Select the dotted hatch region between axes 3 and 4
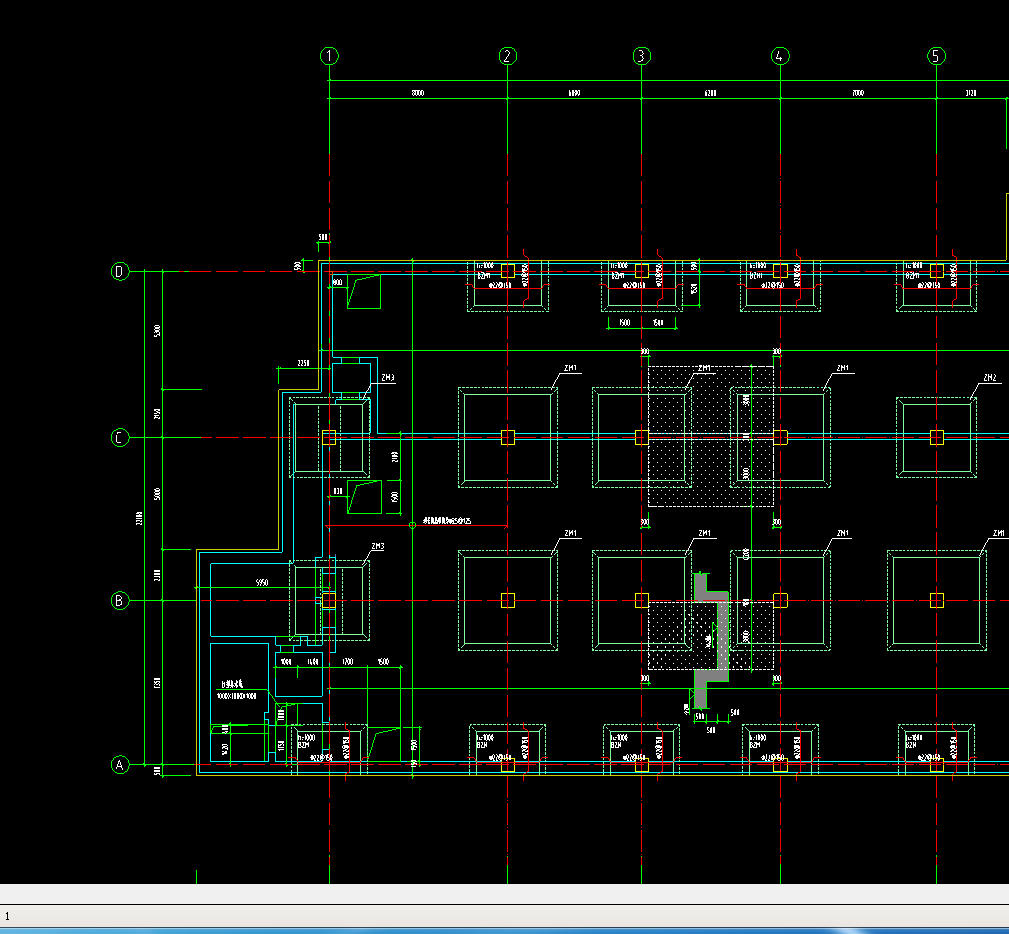The width and height of the screenshot is (1009, 934). coord(711,436)
